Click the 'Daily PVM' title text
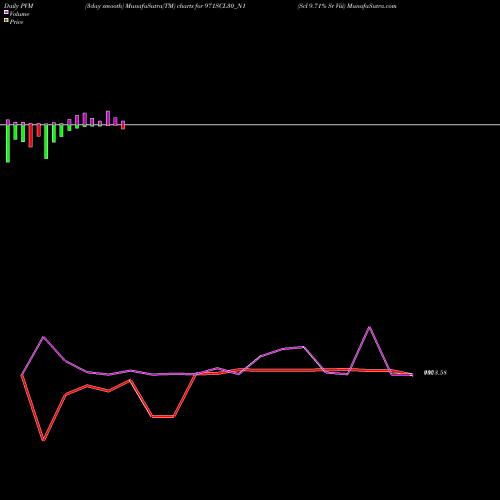500x500 pixels. 19,6
